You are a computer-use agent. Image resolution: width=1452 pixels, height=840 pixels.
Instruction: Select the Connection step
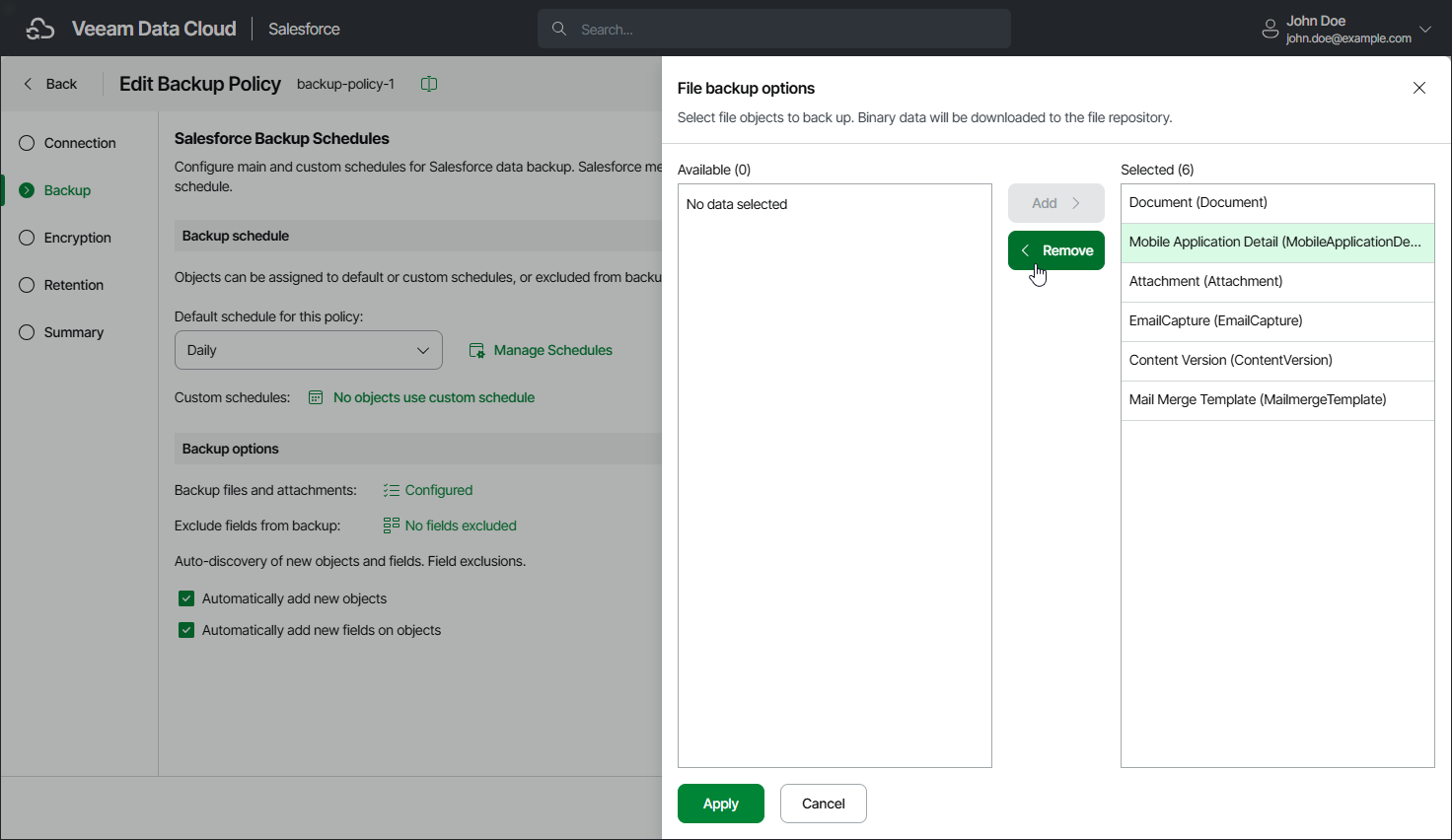(67, 143)
